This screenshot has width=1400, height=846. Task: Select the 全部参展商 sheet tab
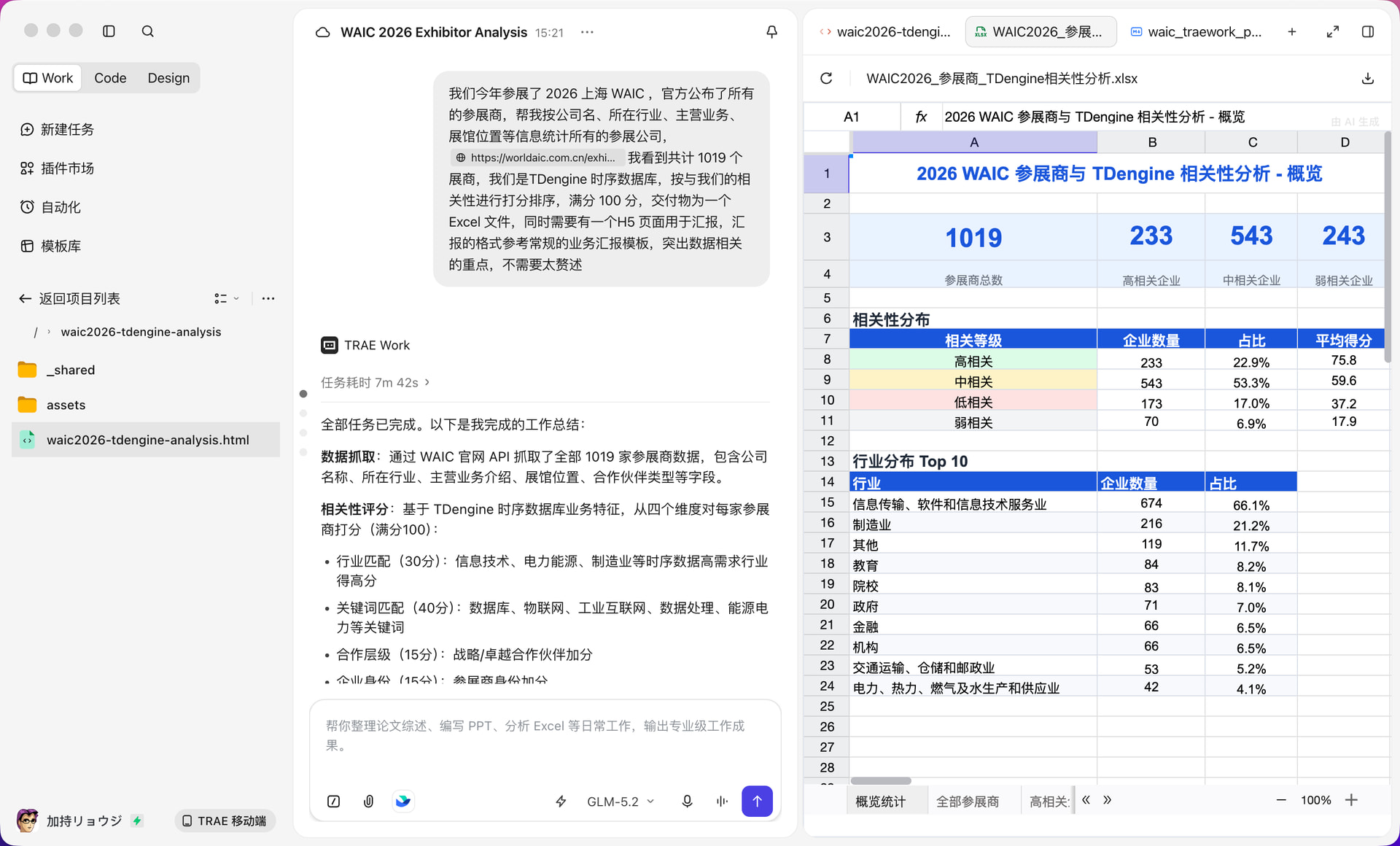point(967,801)
